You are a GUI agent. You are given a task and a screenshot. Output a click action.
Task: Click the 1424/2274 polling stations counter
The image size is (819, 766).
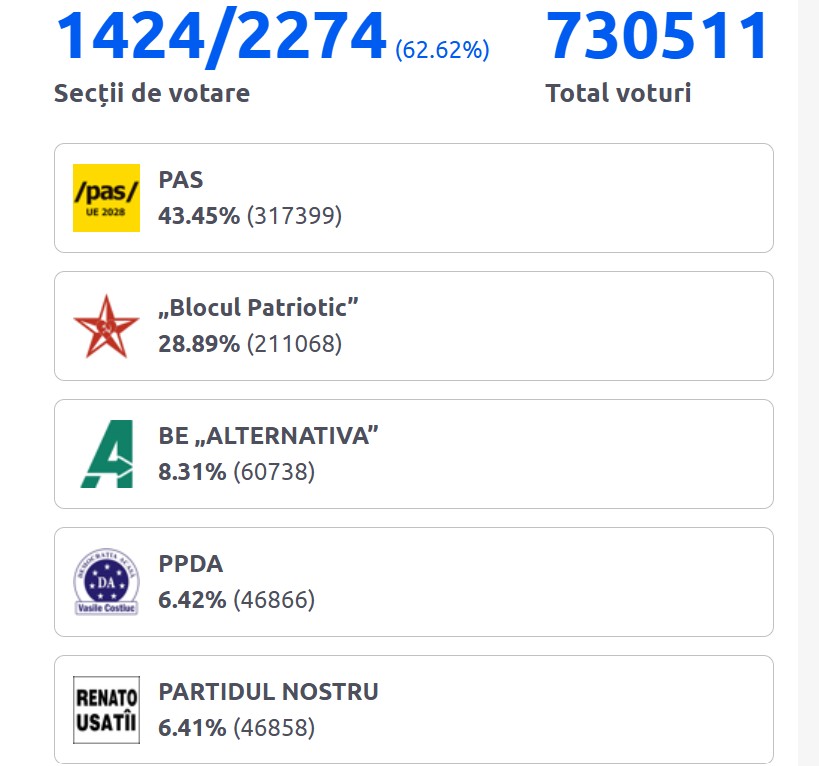pyautogui.click(x=220, y=36)
